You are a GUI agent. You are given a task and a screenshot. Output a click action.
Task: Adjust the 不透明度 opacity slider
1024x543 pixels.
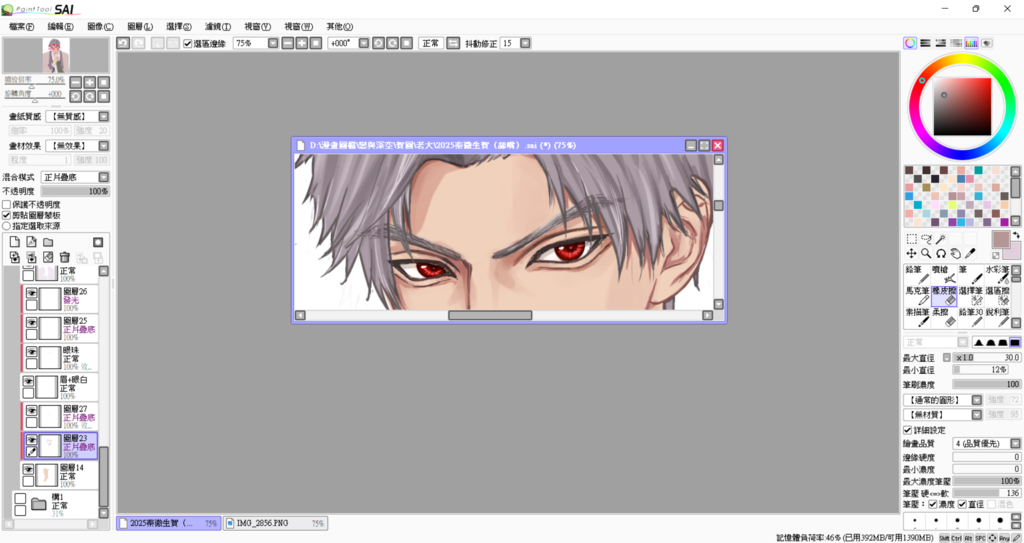point(75,191)
